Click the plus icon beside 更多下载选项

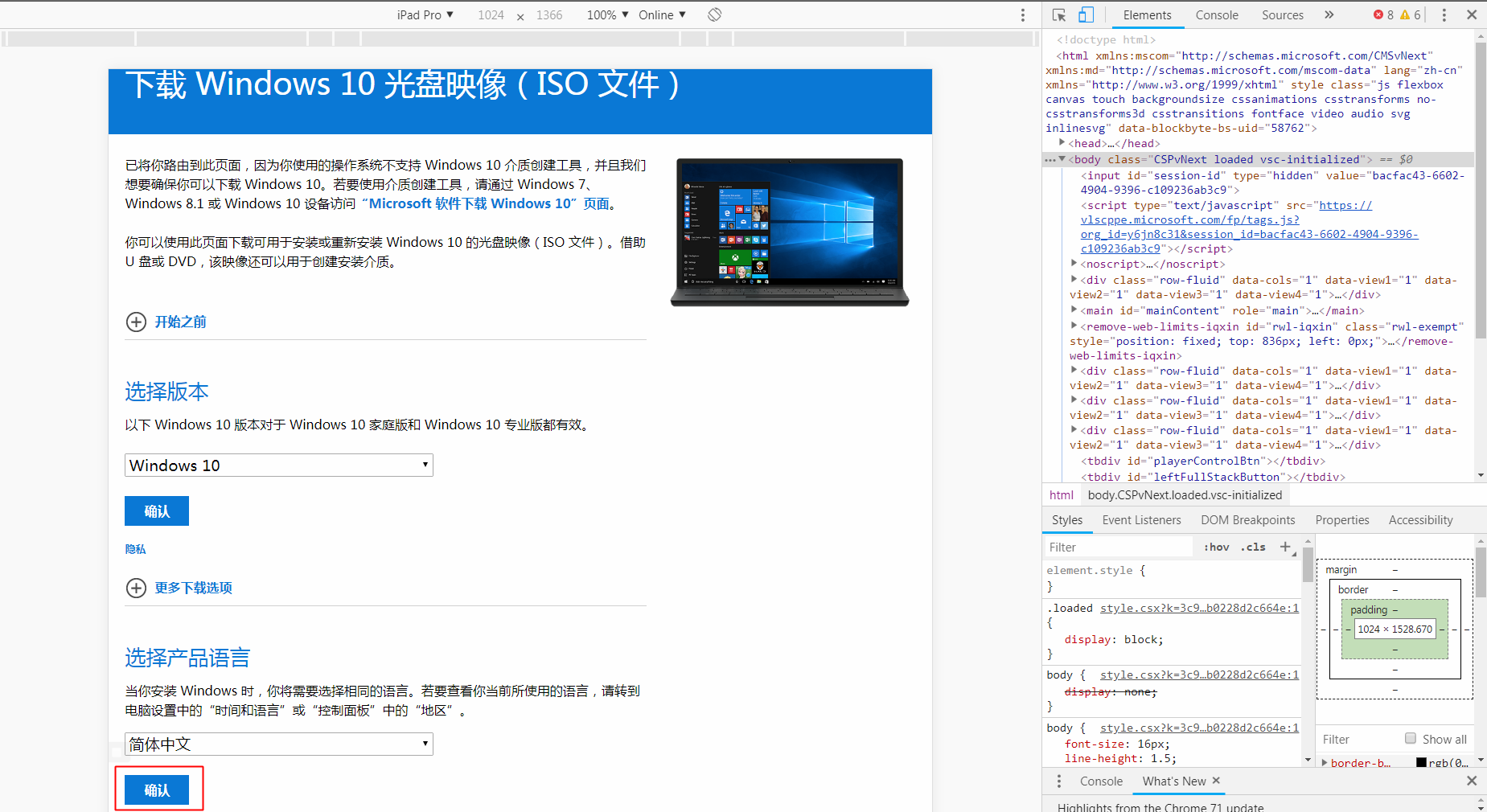tap(136, 588)
